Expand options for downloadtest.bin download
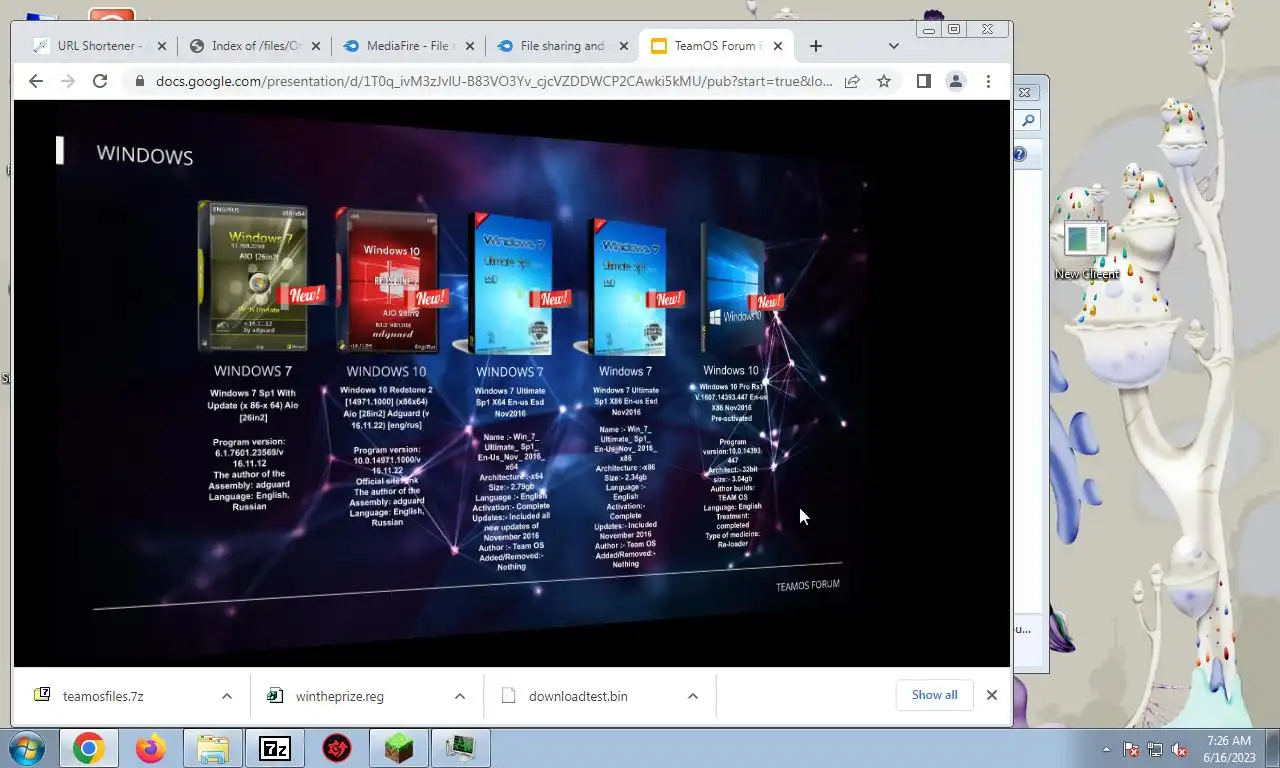Viewport: 1280px width, 768px height. (x=693, y=696)
